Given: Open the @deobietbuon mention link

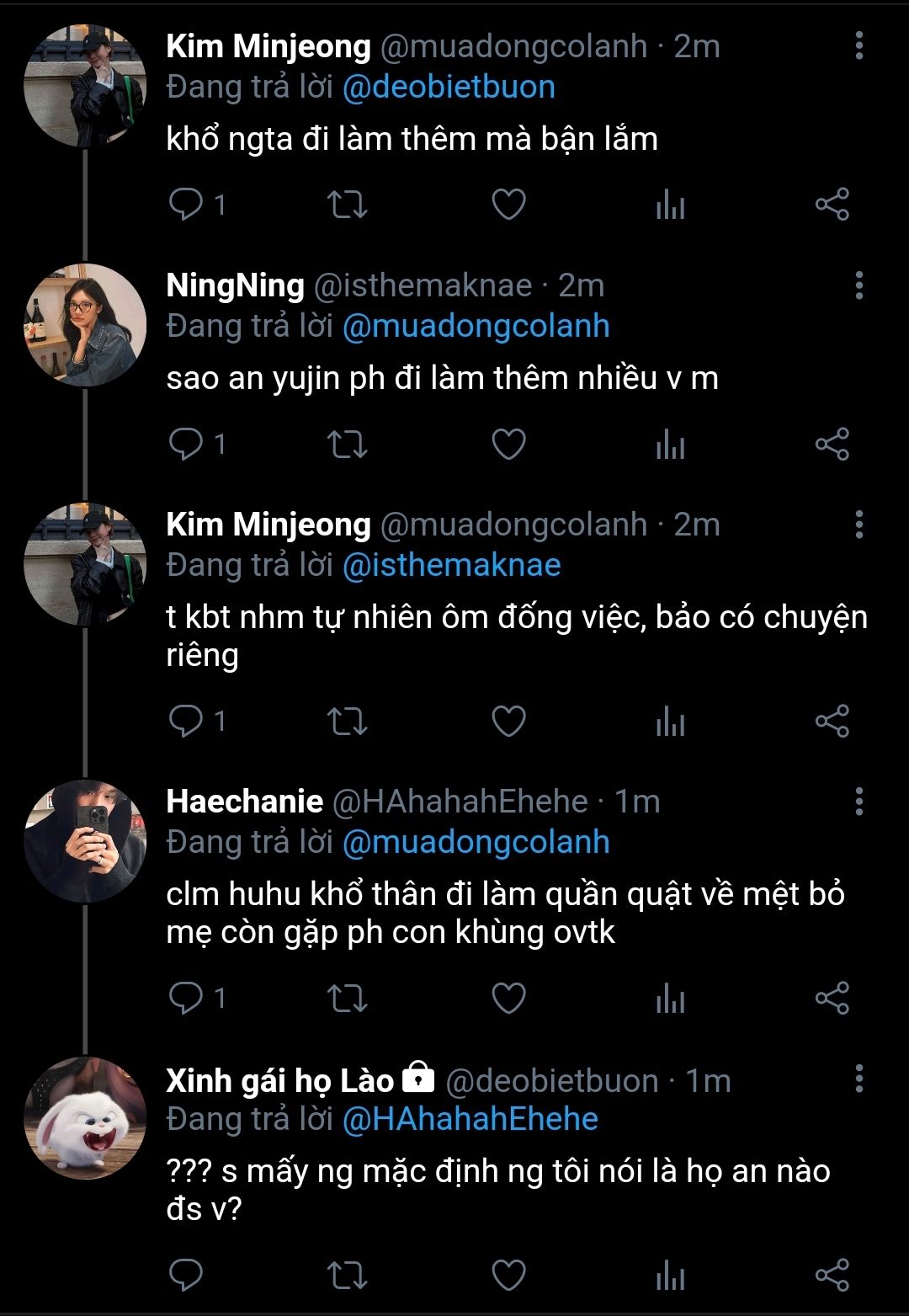Looking at the screenshot, I should [449, 88].
